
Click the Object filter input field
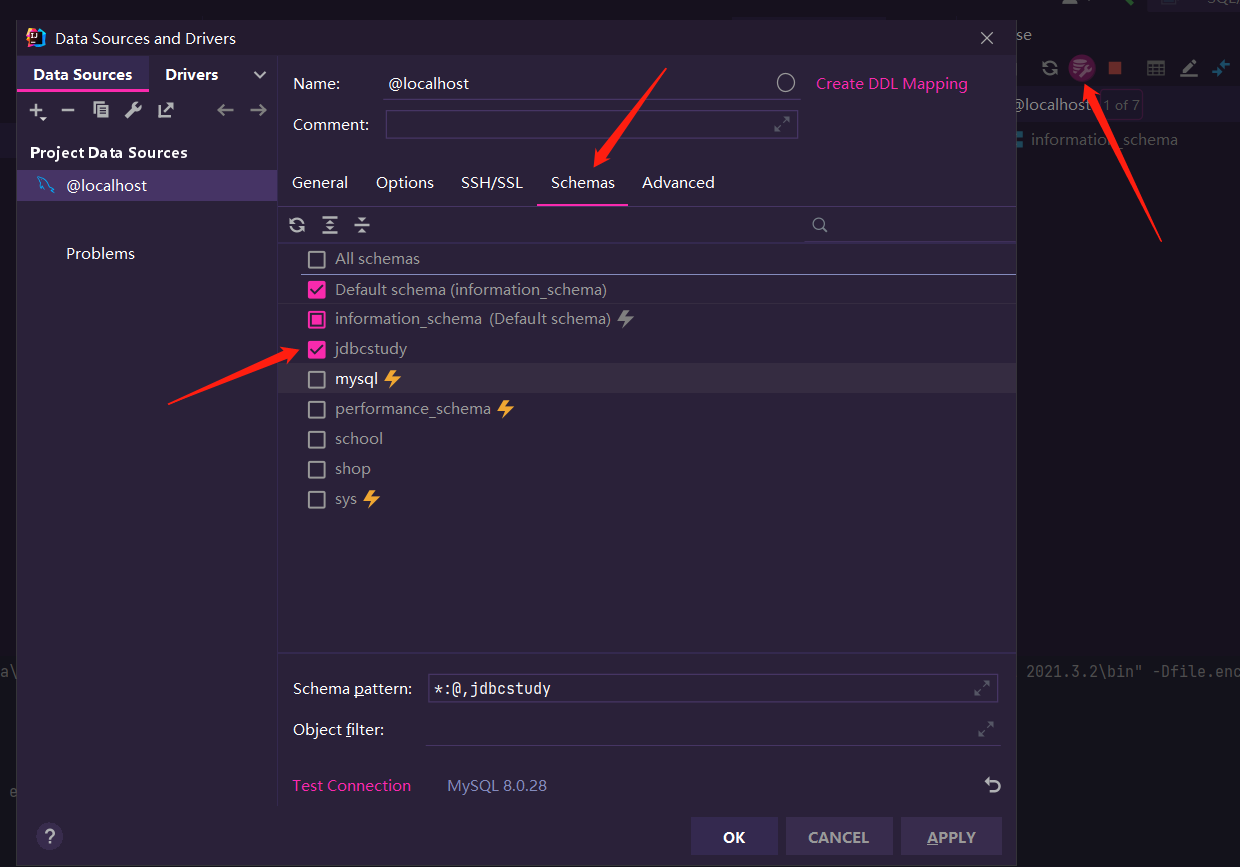[712, 729]
